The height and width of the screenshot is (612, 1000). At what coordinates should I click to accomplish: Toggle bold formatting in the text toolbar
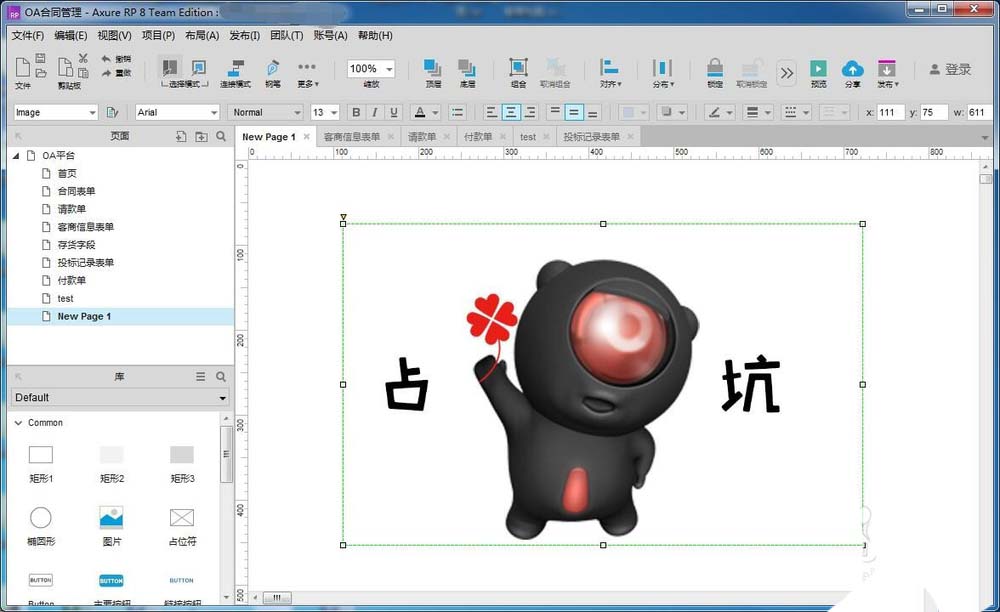[356, 111]
